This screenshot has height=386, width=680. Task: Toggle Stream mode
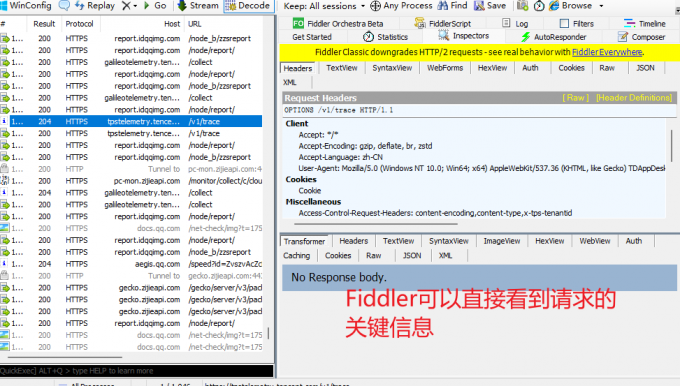pyautogui.click(x=198, y=6)
